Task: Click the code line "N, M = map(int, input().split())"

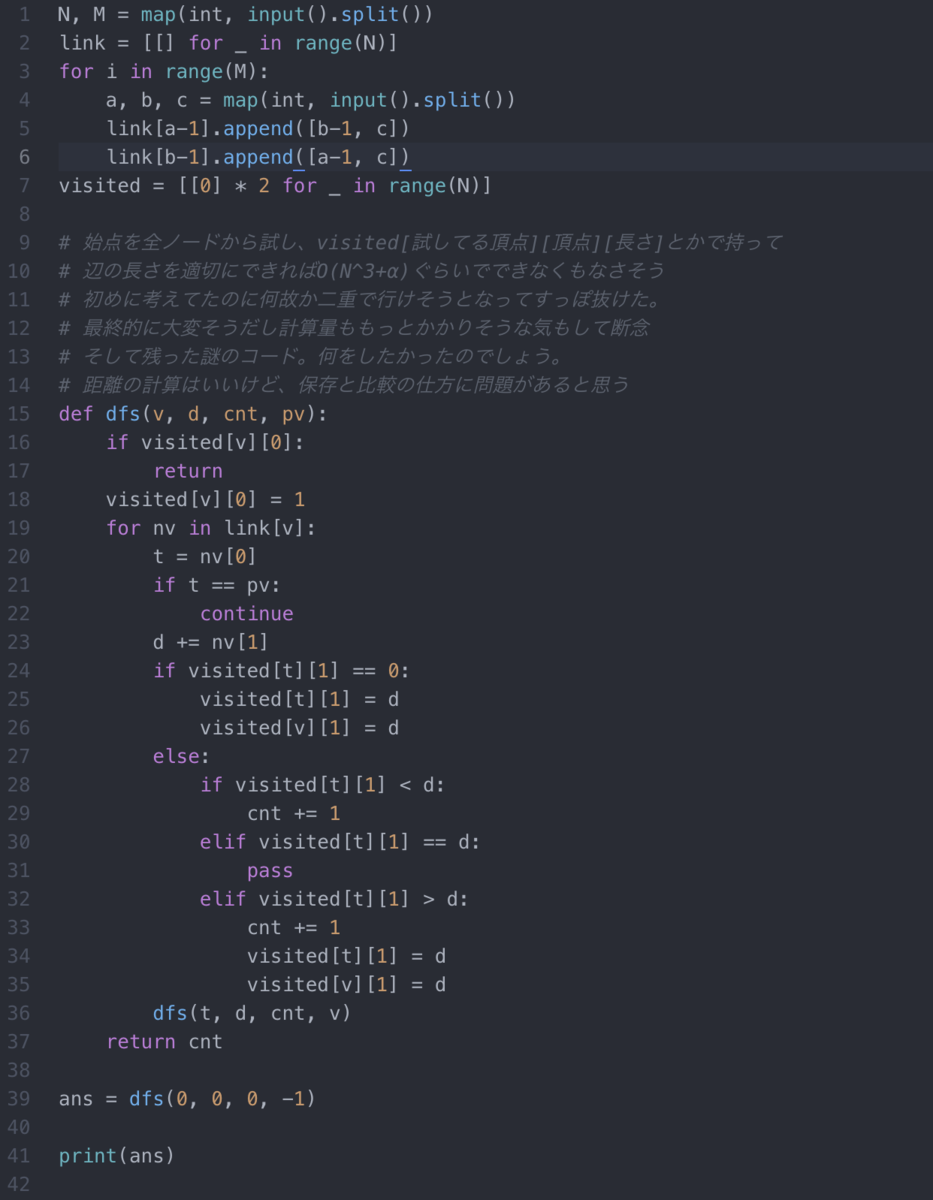Action: (246, 15)
